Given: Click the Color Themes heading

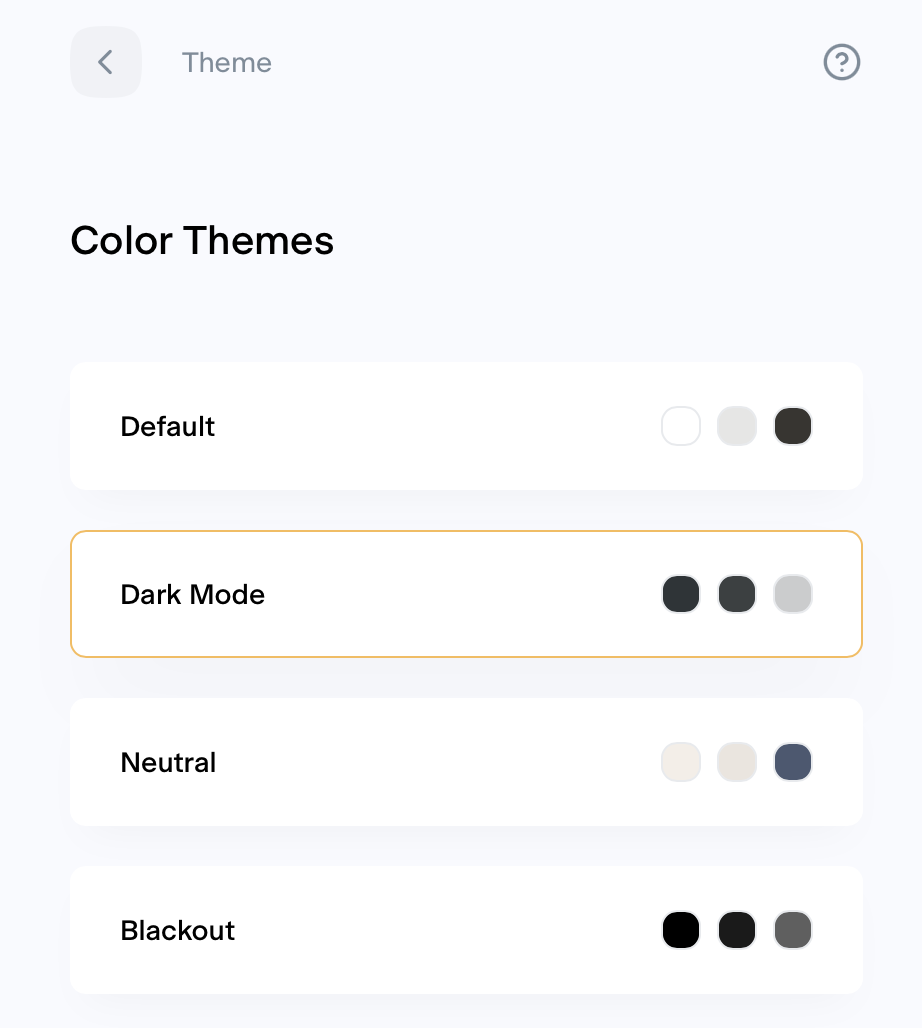Looking at the screenshot, I should (x=201, y=240).
